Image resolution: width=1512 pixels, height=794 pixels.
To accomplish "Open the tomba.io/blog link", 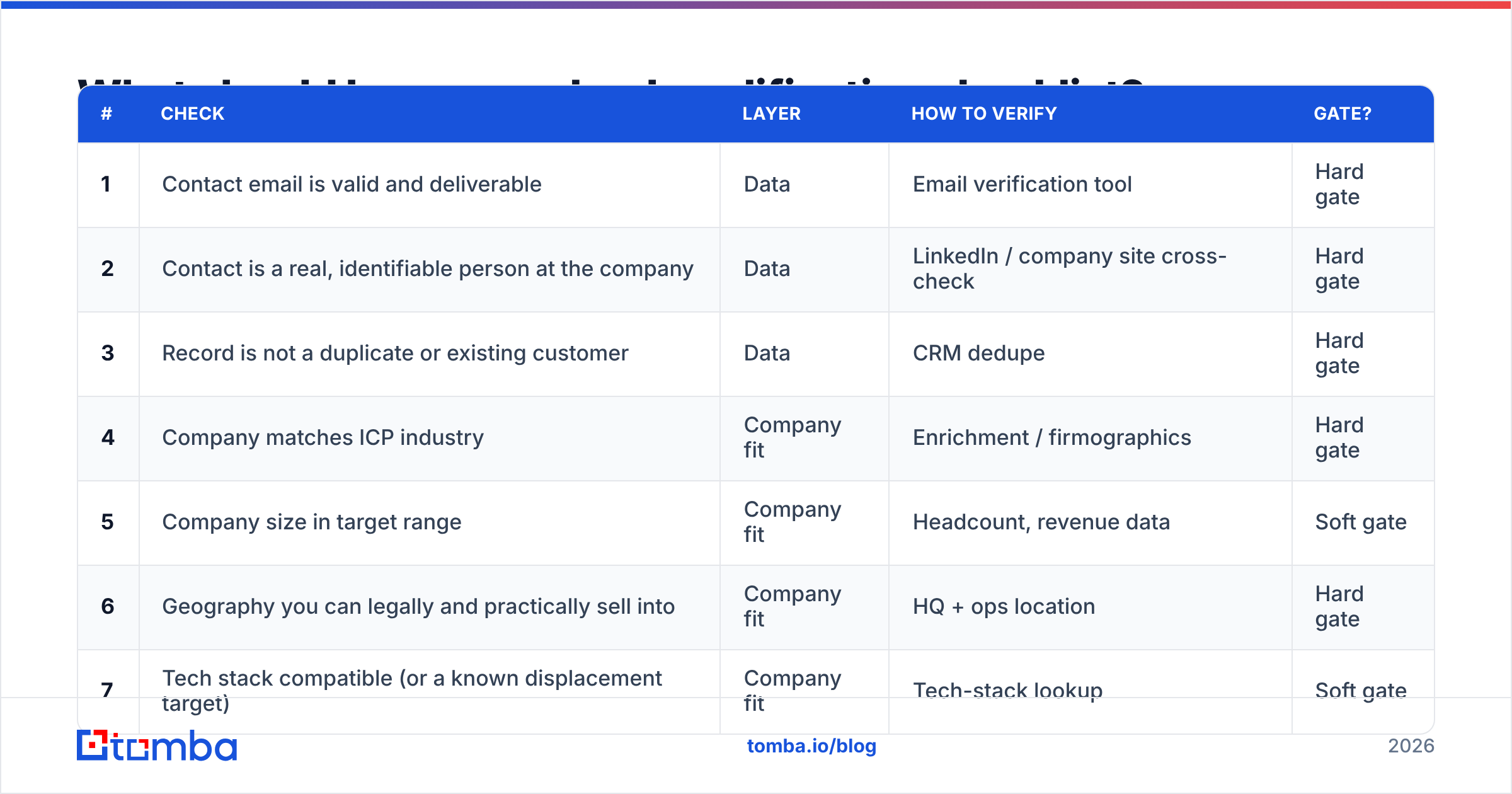I will [x=811, y=746].
